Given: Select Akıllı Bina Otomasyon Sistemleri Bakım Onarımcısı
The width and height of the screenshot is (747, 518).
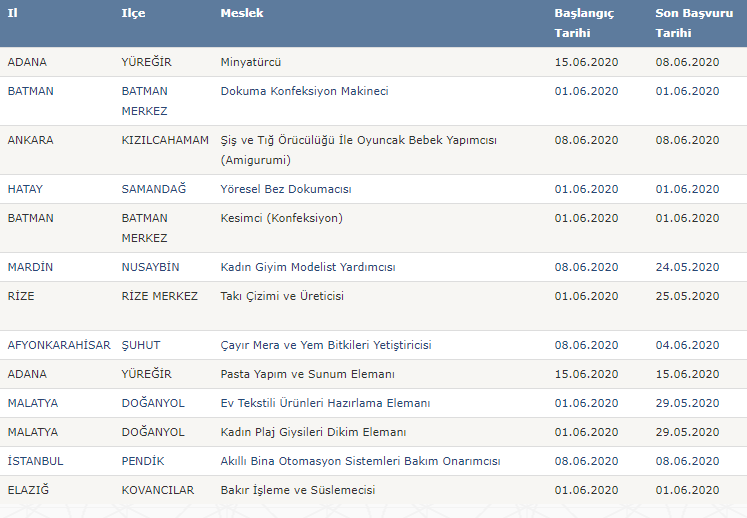Looking at the screenshot, I should (x=360, y=461).
